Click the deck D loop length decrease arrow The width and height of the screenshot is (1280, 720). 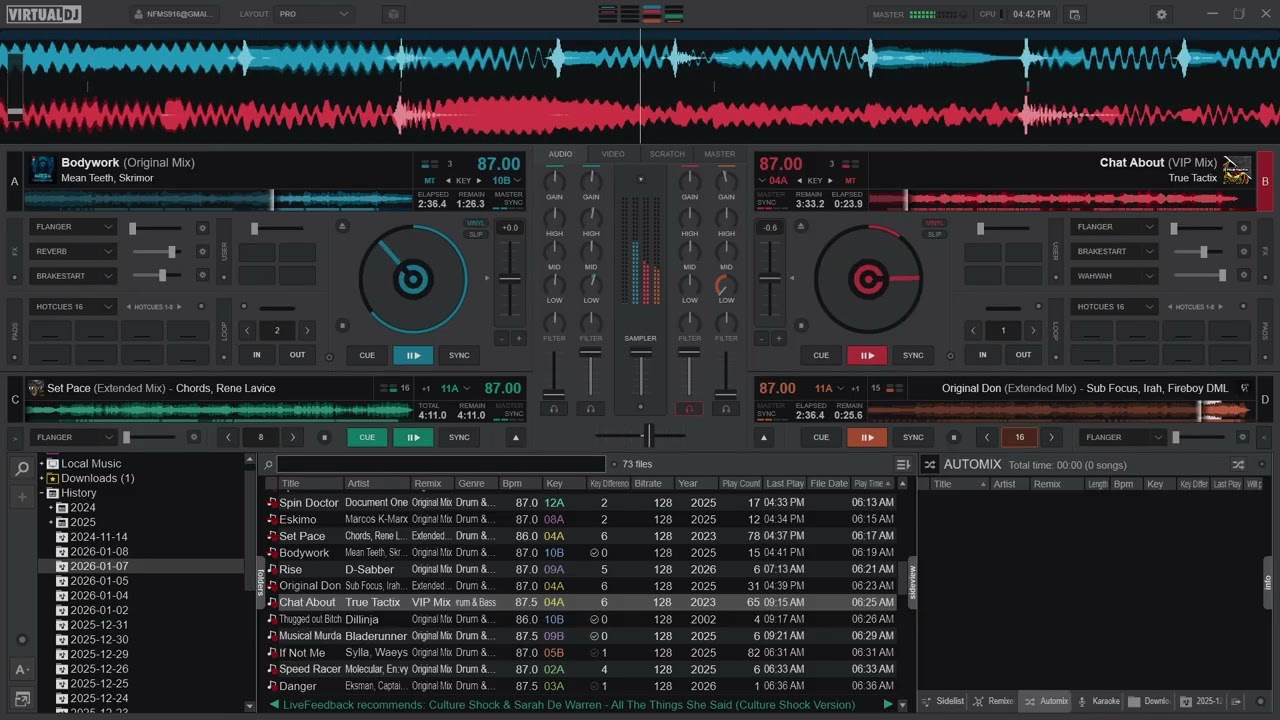[988, 437]
